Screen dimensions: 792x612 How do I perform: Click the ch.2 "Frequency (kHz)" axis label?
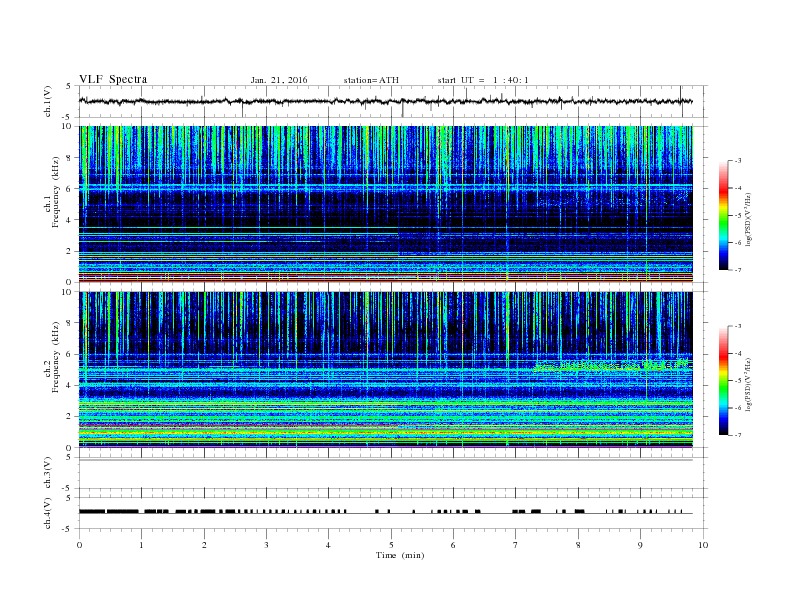(x=56, y=356)
